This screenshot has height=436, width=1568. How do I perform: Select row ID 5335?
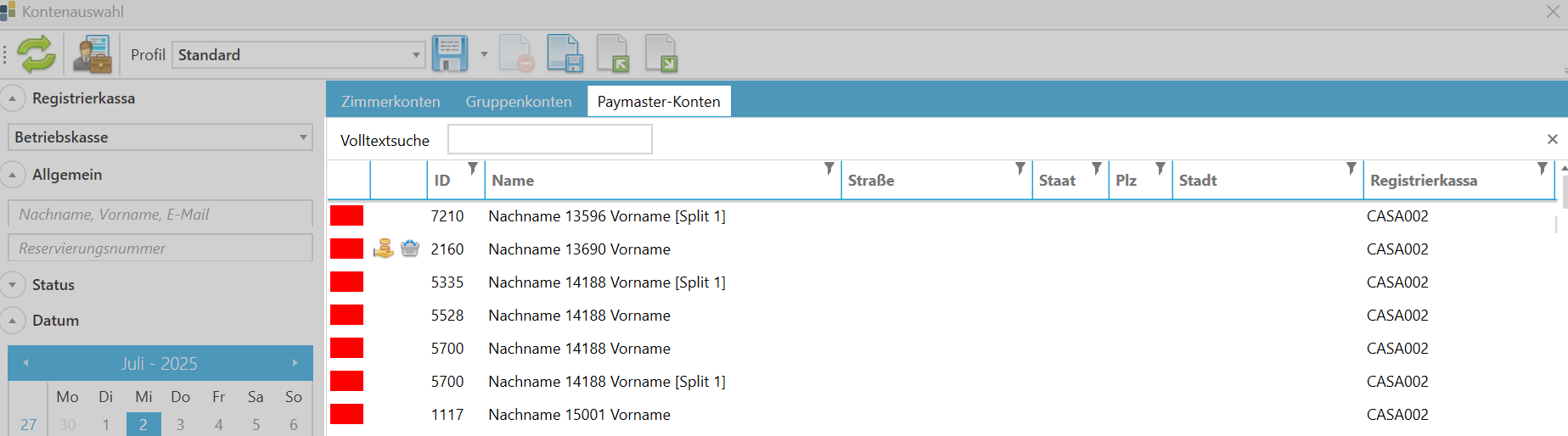pyautogui.click(x=941, y=282)
